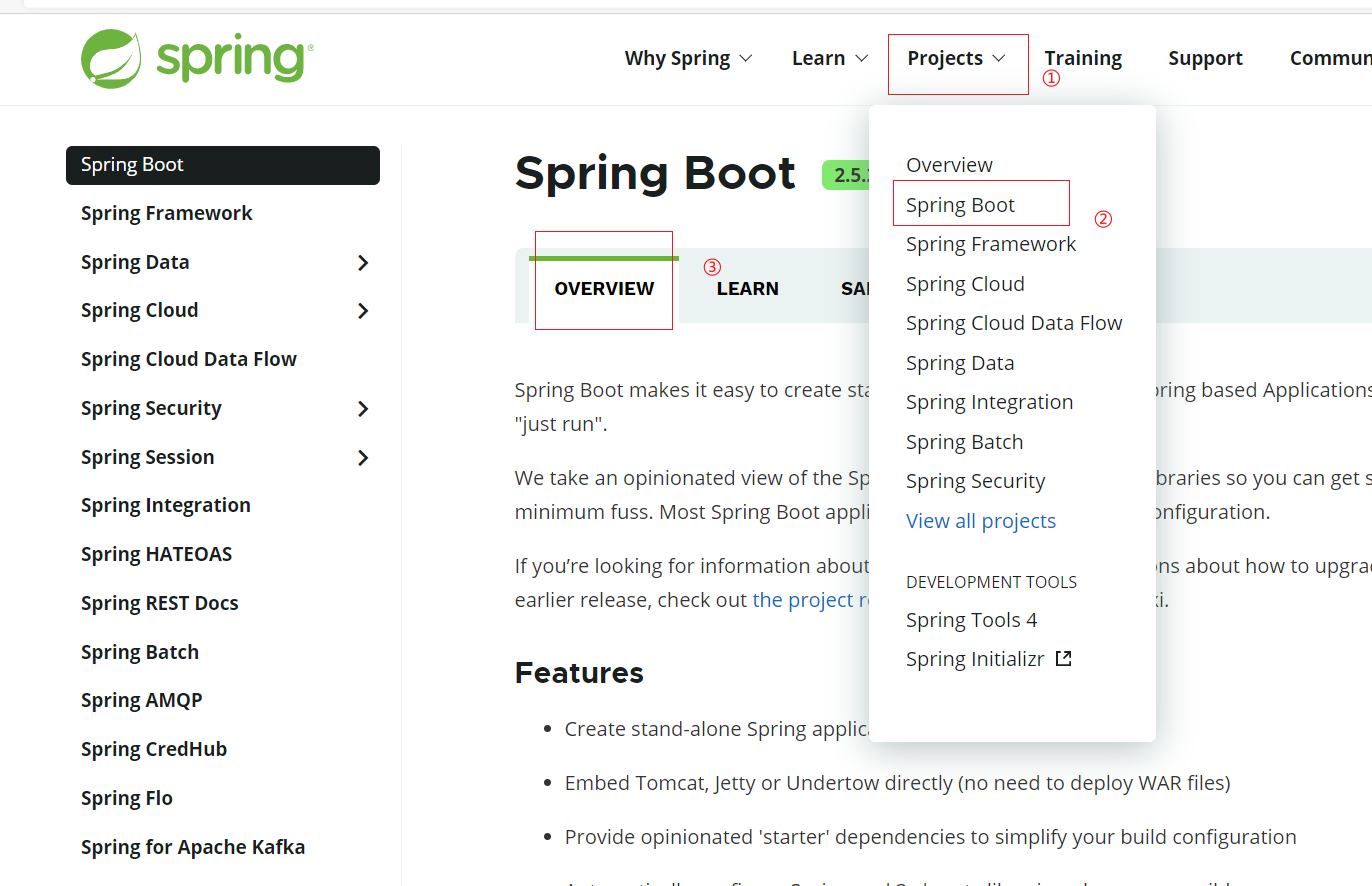This screenshot has width=1372, height=886.
Task: Expand Spring Session chevron in sidebar
Action: click(363, 458)
